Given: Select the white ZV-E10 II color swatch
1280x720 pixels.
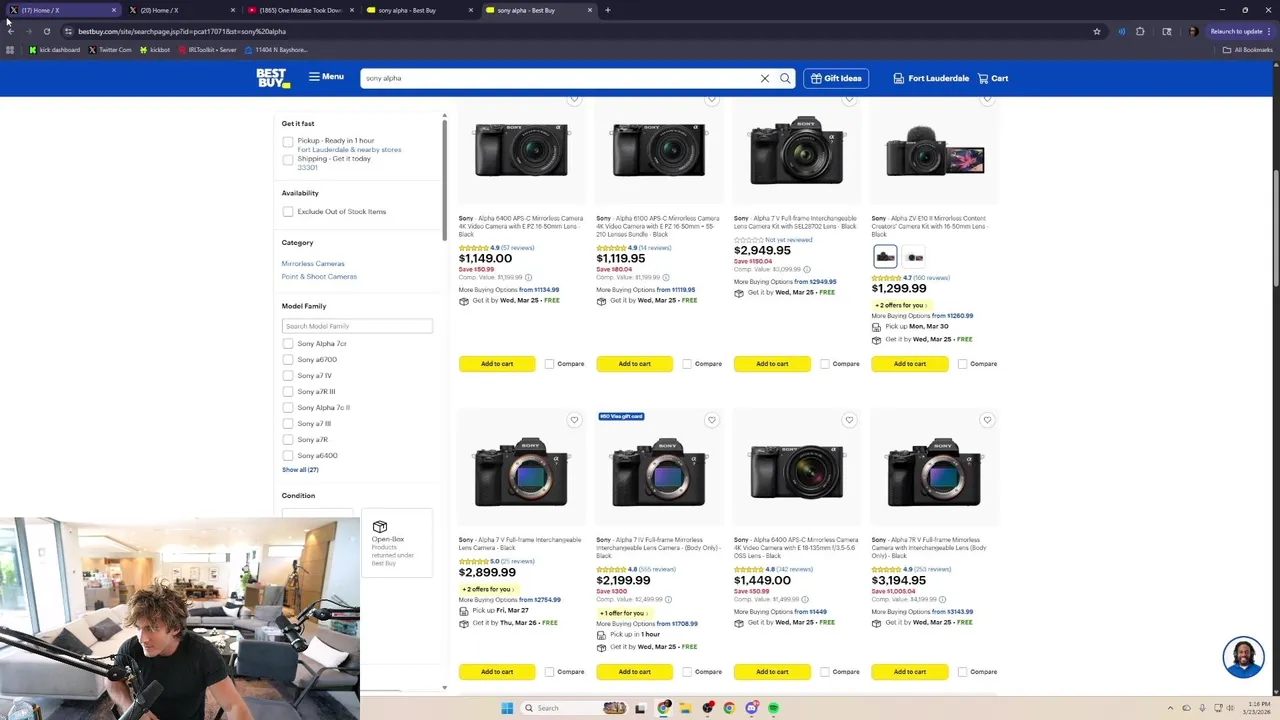Looking at the screenshot, I should coord(914,257).
